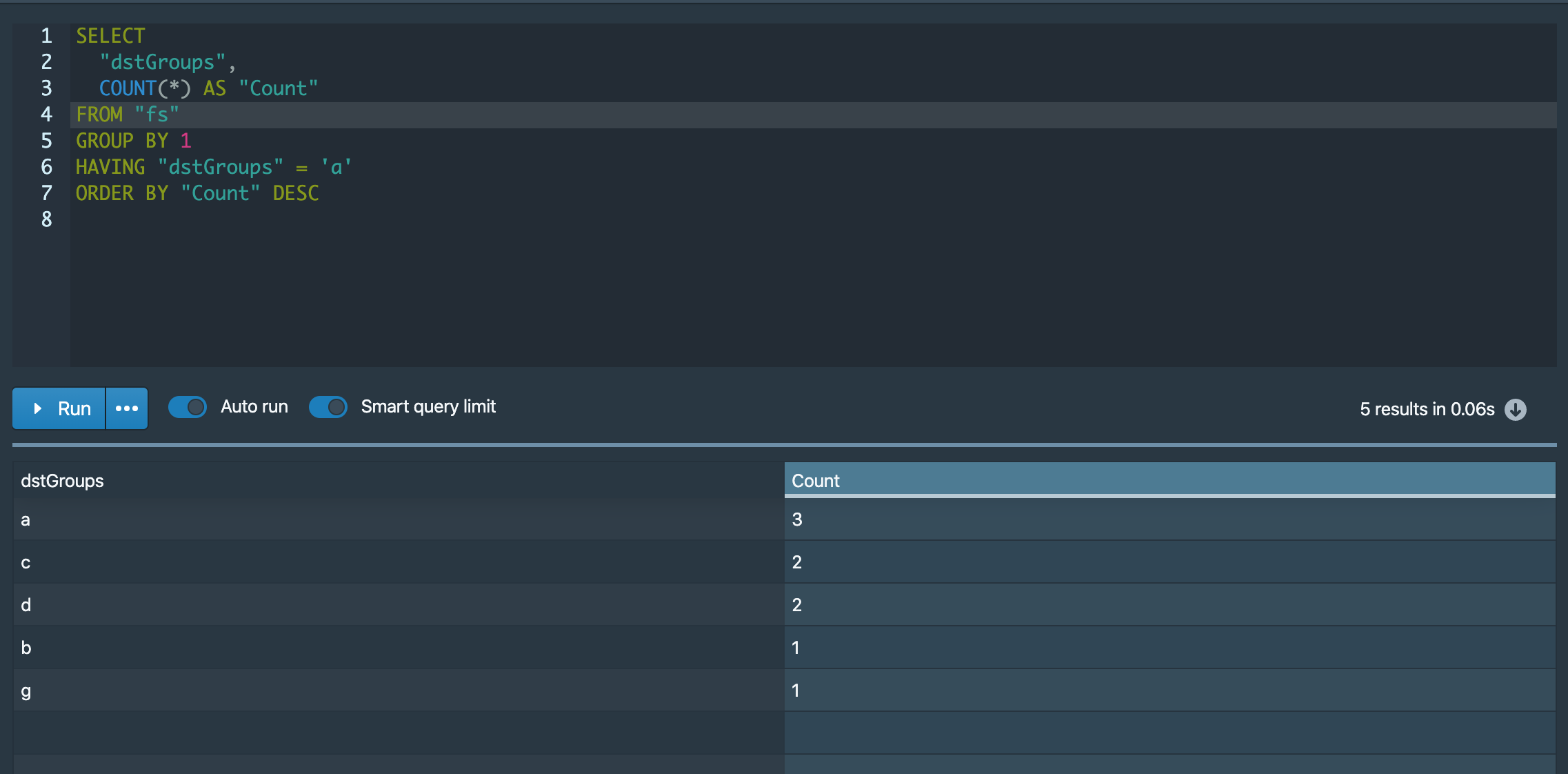Viewport: 1568px width, 774px height.
Task: Click the COUNT(*) function in editor
Action: (x=143, y=88)
